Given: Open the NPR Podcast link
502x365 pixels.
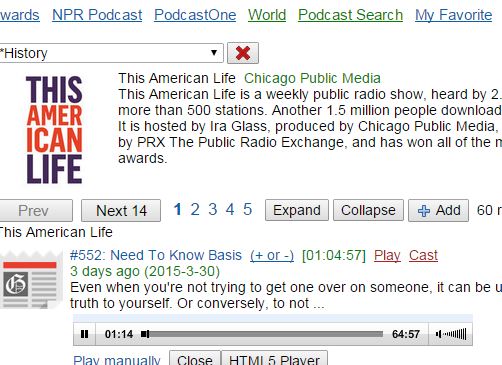Looking at the screenshot, I should (97, 15).
